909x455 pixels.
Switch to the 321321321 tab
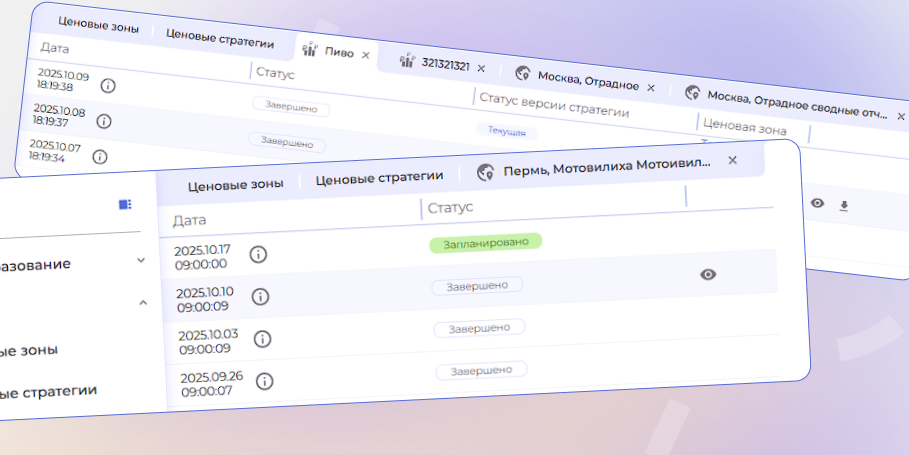tap(445, 64)
